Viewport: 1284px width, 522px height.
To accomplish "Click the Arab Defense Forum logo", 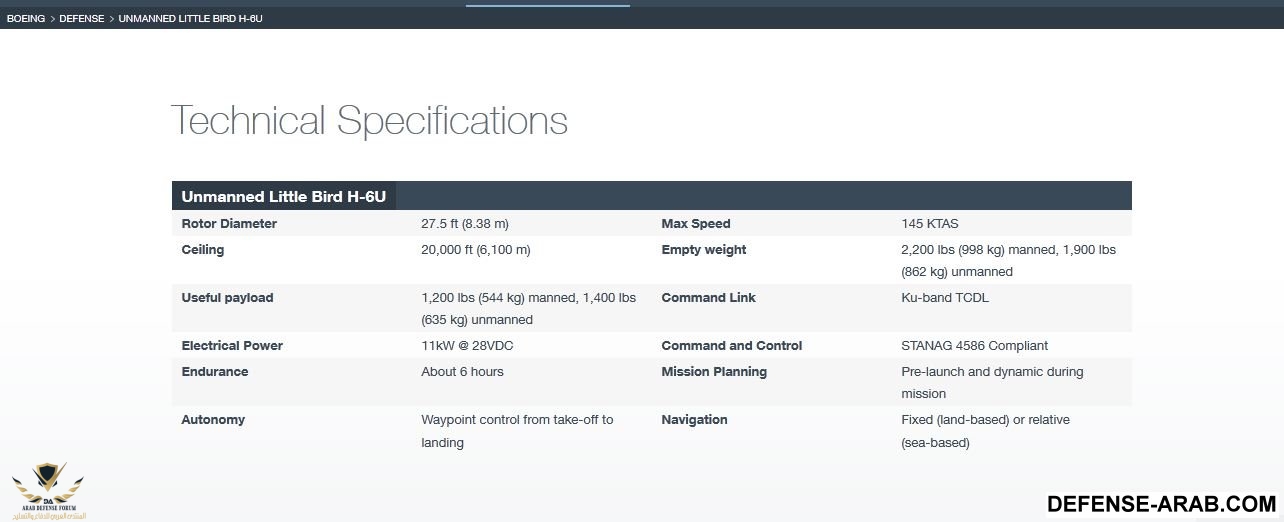I will tap(48, 490).
